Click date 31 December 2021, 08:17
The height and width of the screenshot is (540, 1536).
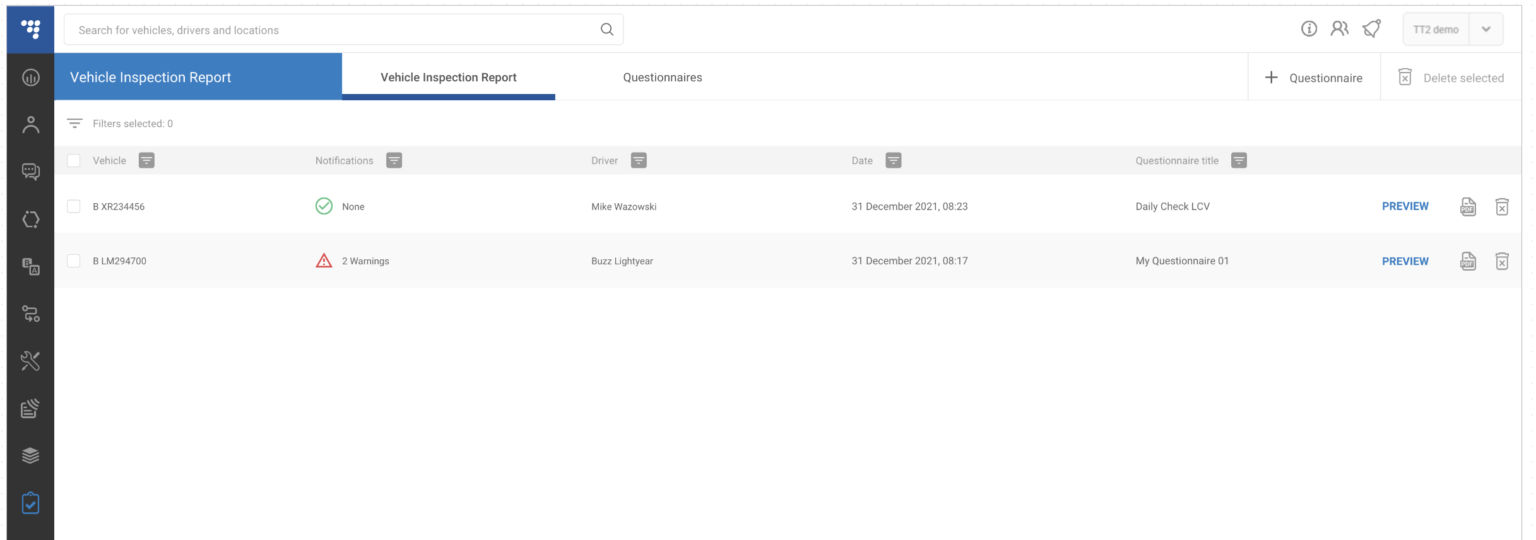point(909,261)
